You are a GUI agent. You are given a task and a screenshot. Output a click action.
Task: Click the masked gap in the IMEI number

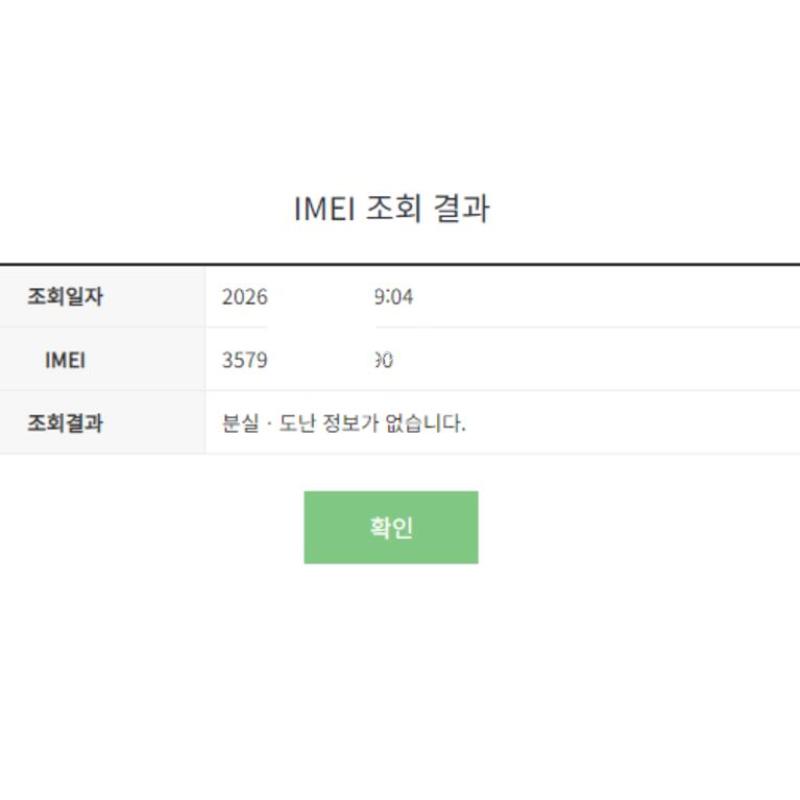click(320, 361)
